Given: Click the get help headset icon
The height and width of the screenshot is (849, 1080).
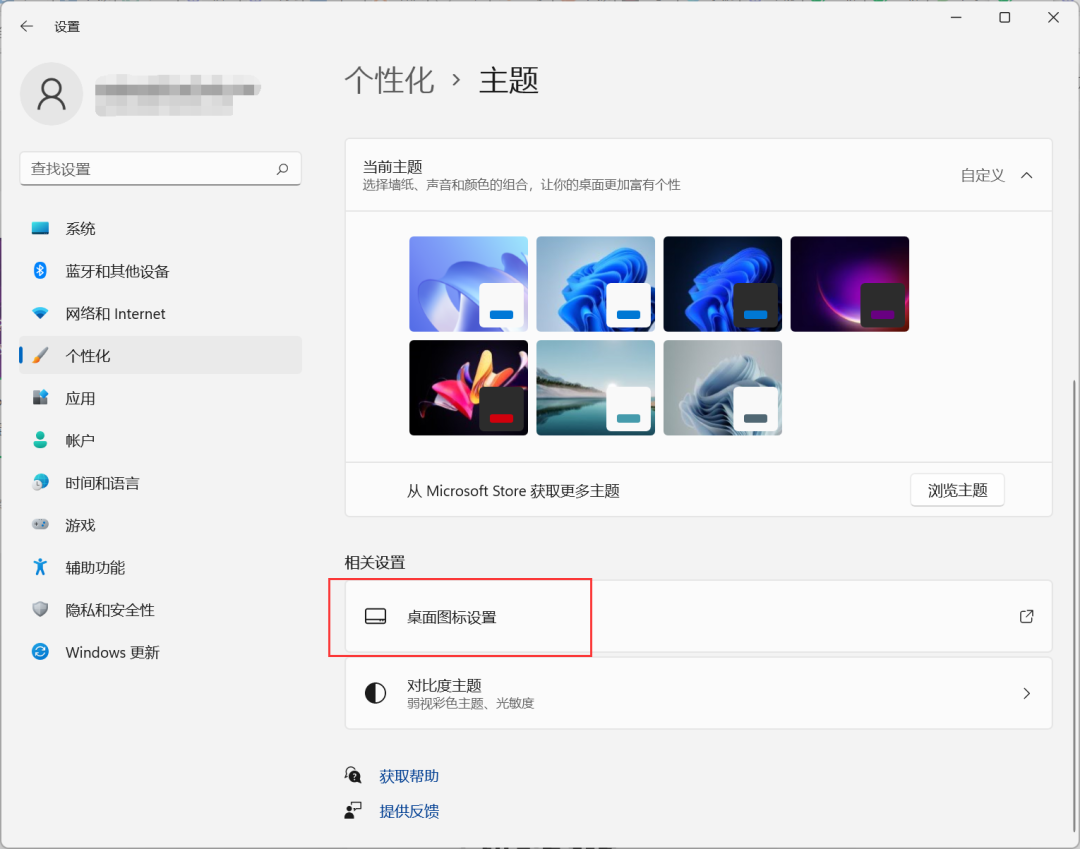Looking at the screenshot, I should point(353,775).
